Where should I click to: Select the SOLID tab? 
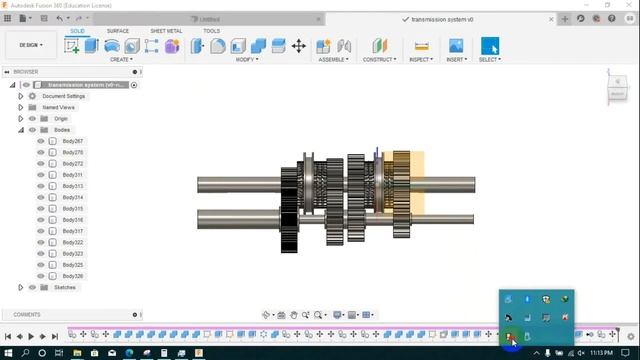(x=77, y=31)
